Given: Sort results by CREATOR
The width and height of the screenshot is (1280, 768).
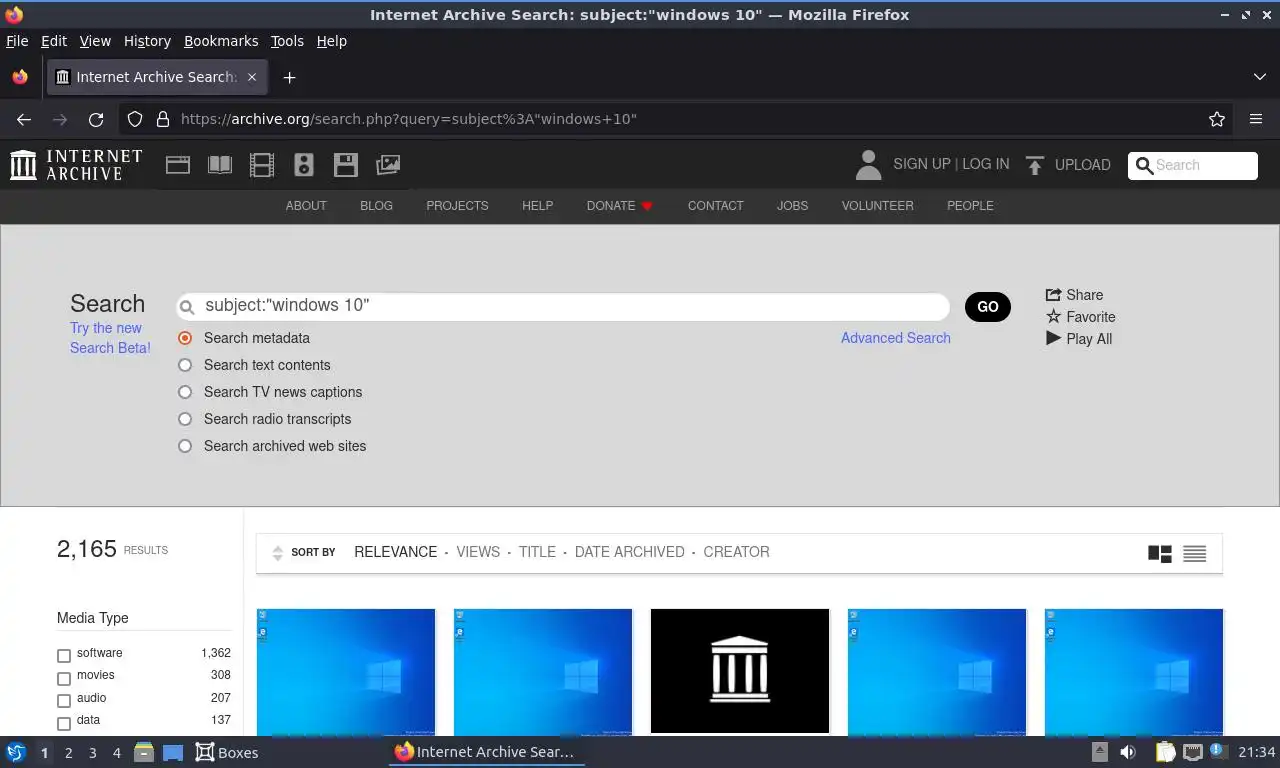Looking at the screenshot, I should (x=736, y=552).
